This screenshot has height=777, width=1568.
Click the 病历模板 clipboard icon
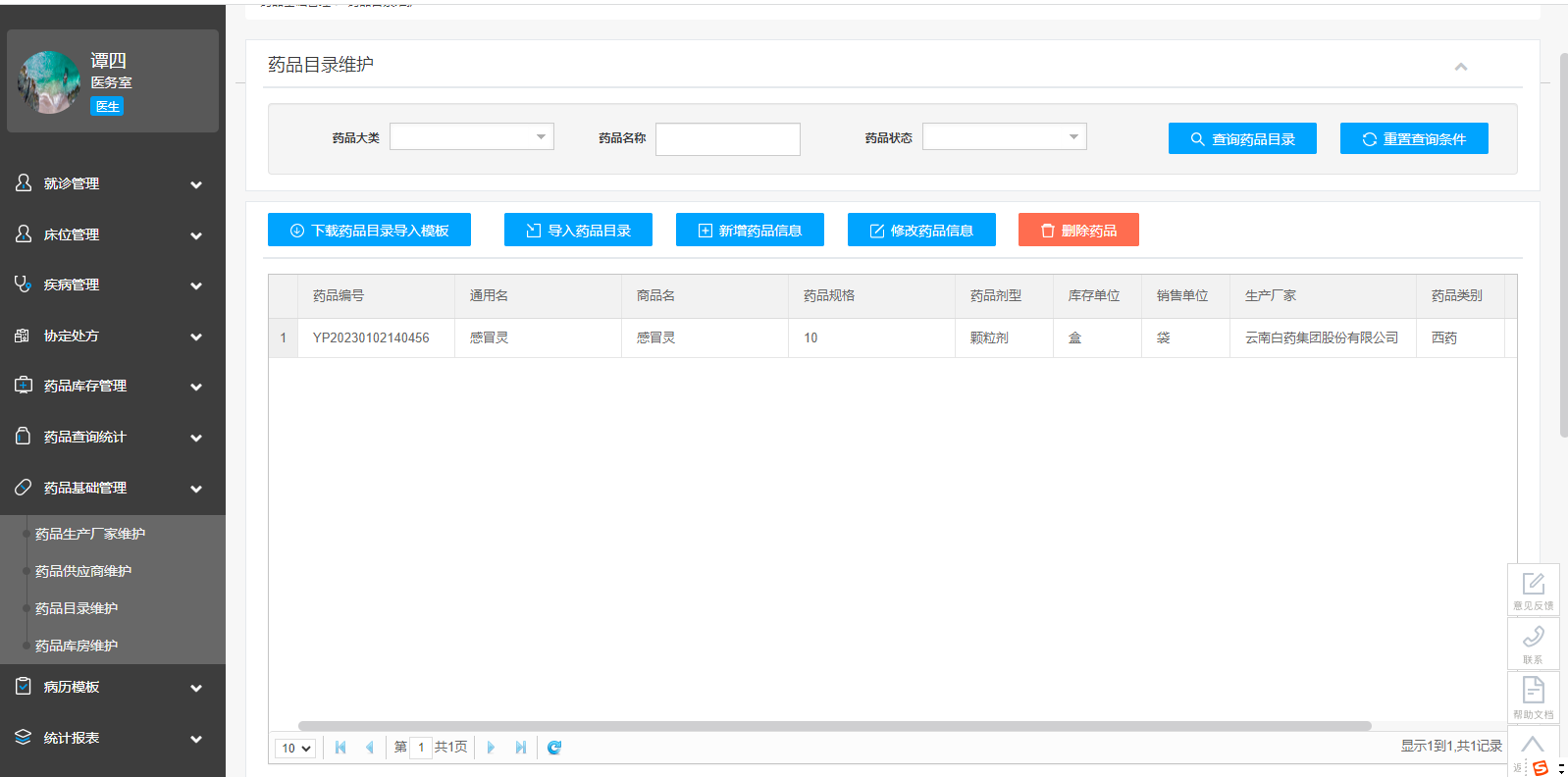coord(24,687)
